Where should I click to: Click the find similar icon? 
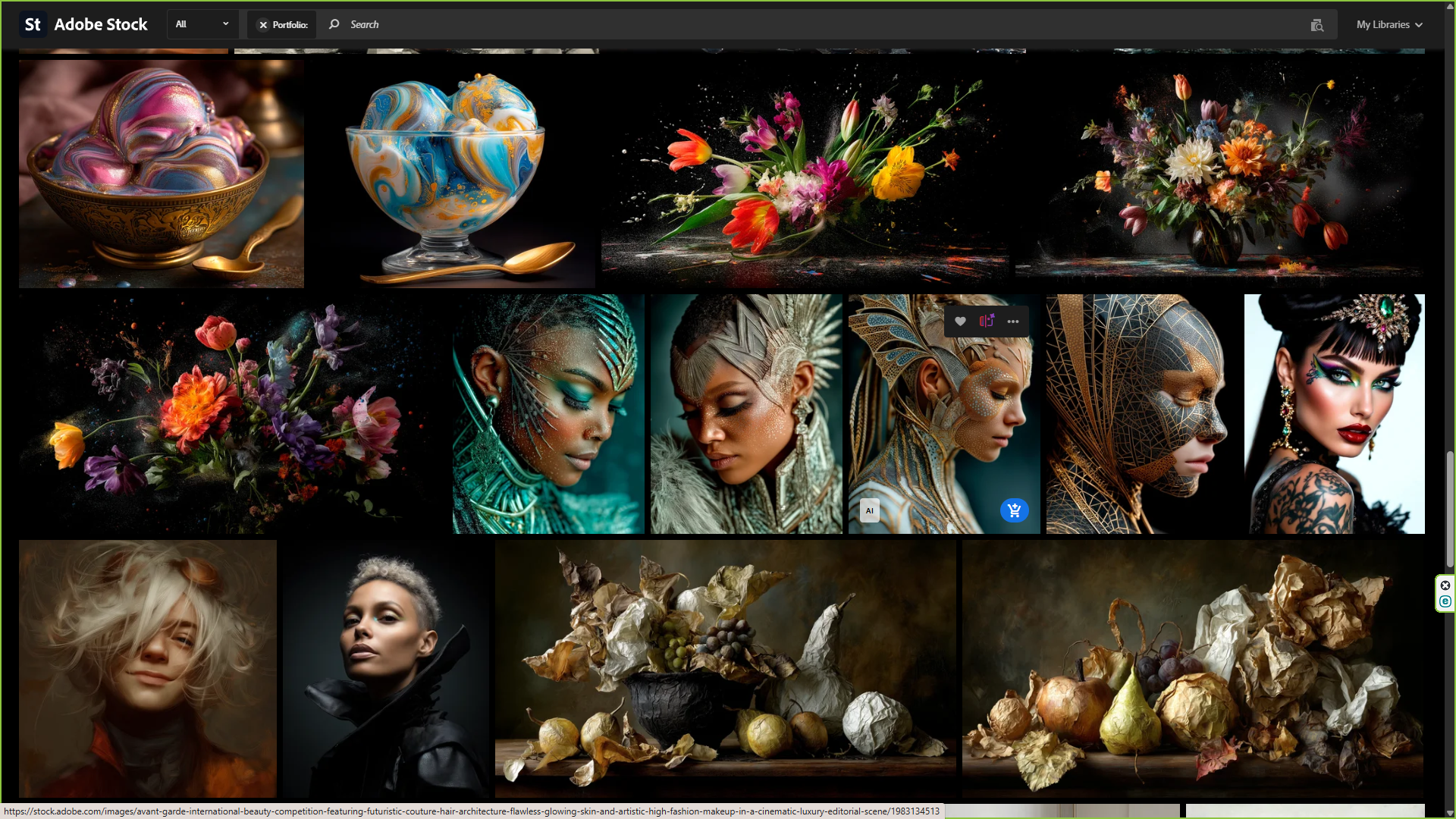click(x=986, y=322)
